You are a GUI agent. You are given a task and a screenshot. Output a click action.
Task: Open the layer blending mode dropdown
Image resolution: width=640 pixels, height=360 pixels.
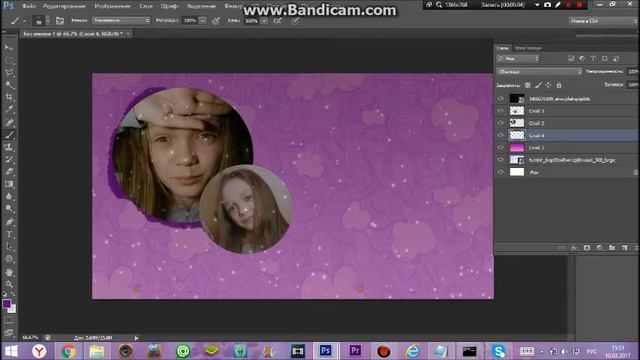(x=539, y=72)
